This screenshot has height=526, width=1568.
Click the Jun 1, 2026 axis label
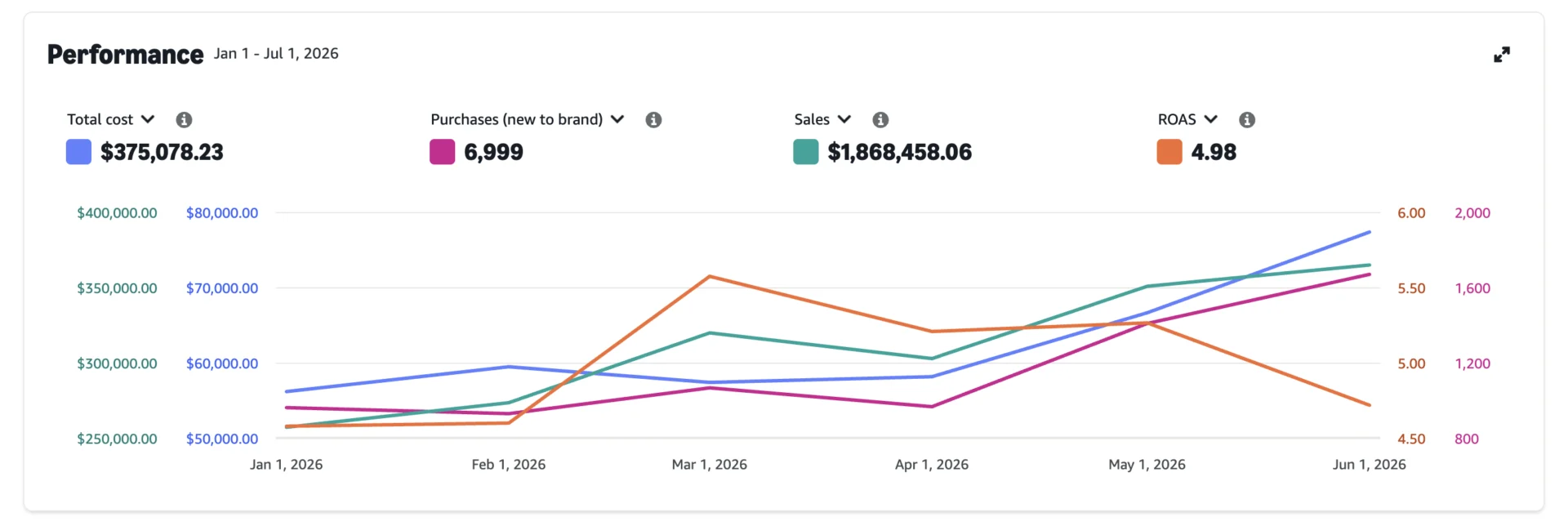coord(1370,465)
